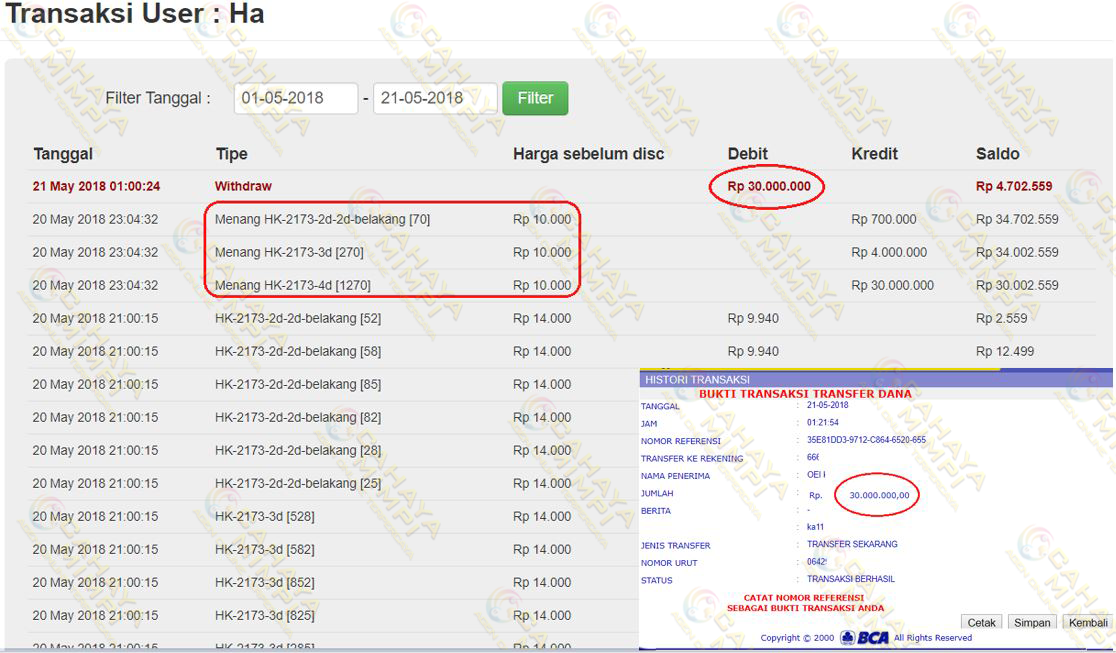The image size is (1116, 653).
Task: Select the Withdraw transaction row
Action: pyautogui.click(x=243, y=187)
